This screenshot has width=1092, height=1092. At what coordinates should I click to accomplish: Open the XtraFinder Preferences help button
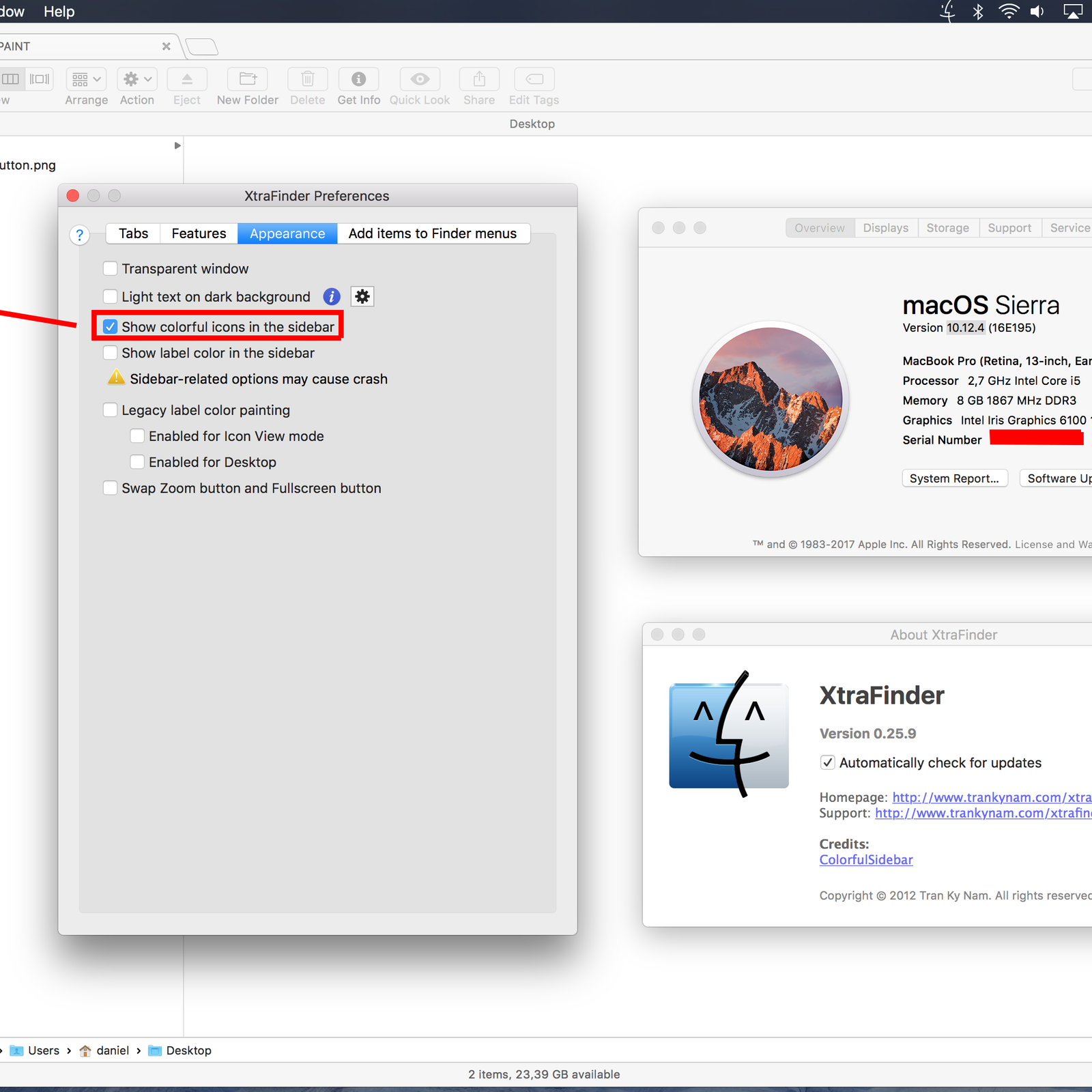[x=80, y=235]
